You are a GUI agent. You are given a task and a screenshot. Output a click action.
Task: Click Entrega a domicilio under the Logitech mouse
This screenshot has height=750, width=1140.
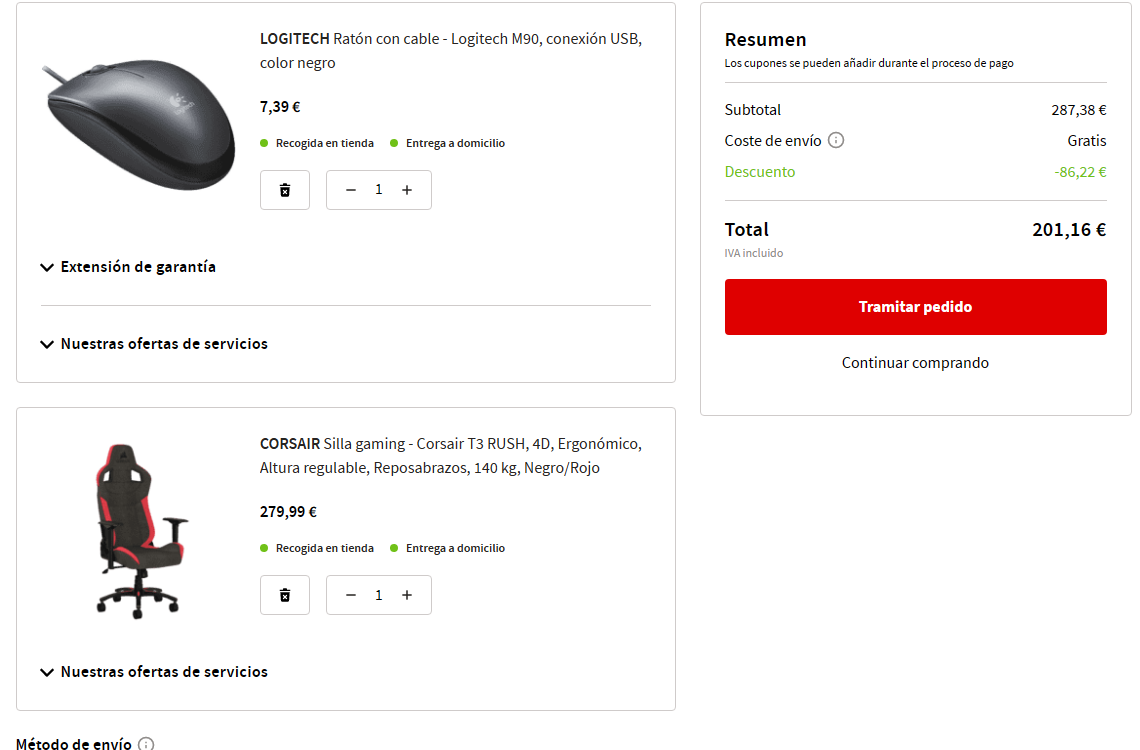pyautogui.click(x=447, y=143)
